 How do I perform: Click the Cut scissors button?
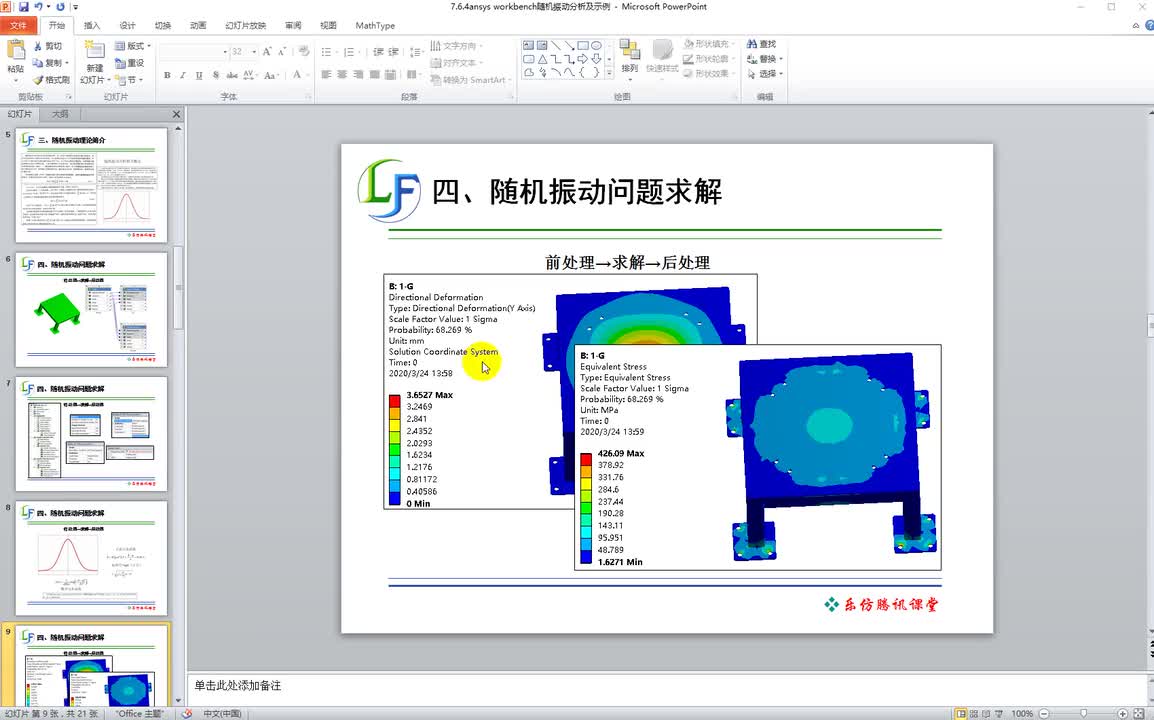47,46
